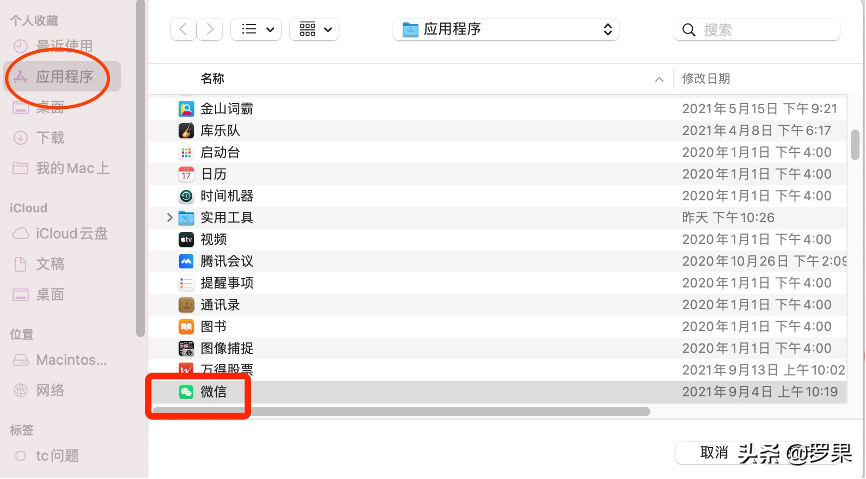Click date 2020年10月26日 of 腾讯会议
Screen dimensions: 866x479
click(764, 261)
